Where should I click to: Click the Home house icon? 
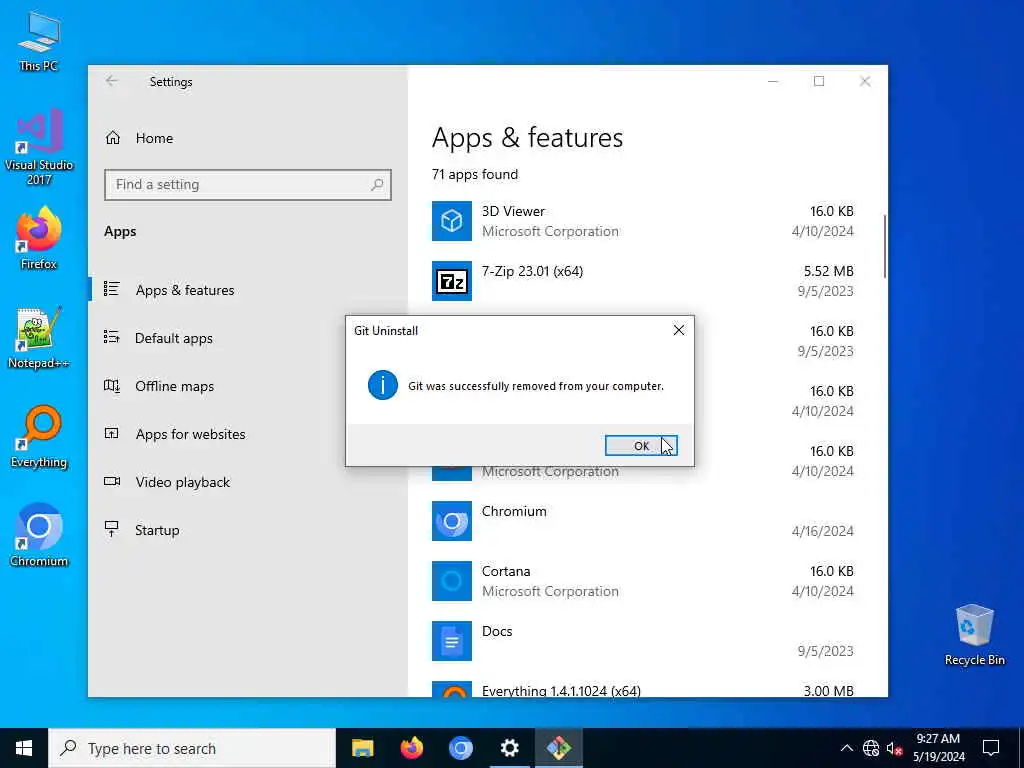[113, 138]
